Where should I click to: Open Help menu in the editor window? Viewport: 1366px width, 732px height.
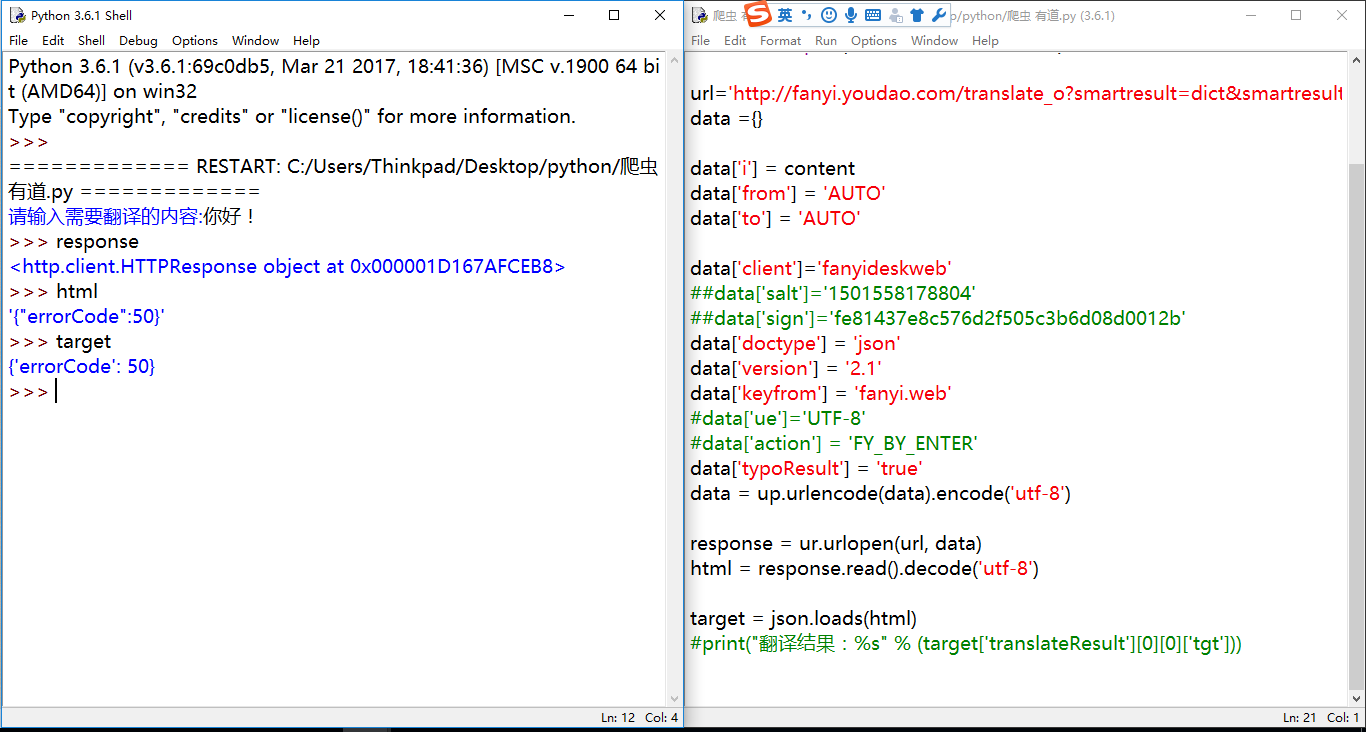[x=985, y=41]
